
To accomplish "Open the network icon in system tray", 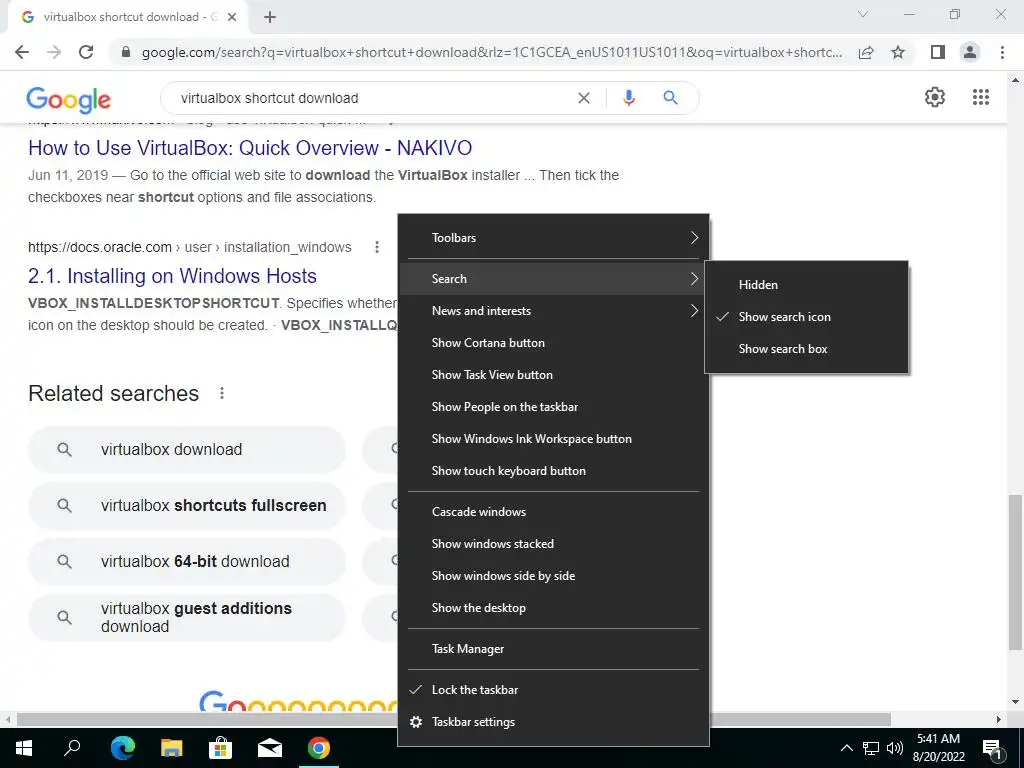I will pyautogui.click(x=871, y=748).
